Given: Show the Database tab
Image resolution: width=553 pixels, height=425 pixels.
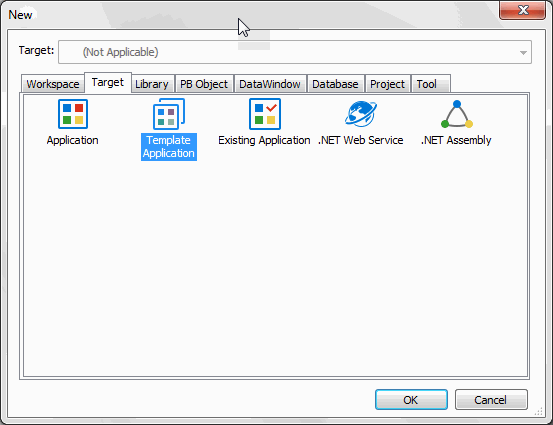Looking at the screenshot, I should (x=335, y=84).
